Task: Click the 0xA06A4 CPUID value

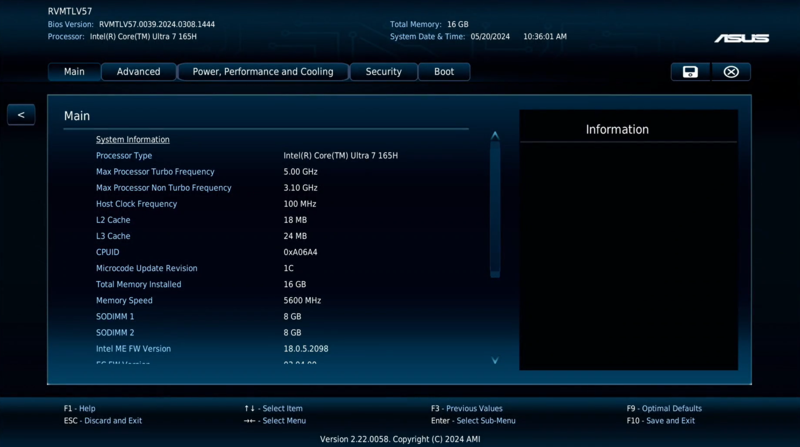Action: click(x=301, y=252)
